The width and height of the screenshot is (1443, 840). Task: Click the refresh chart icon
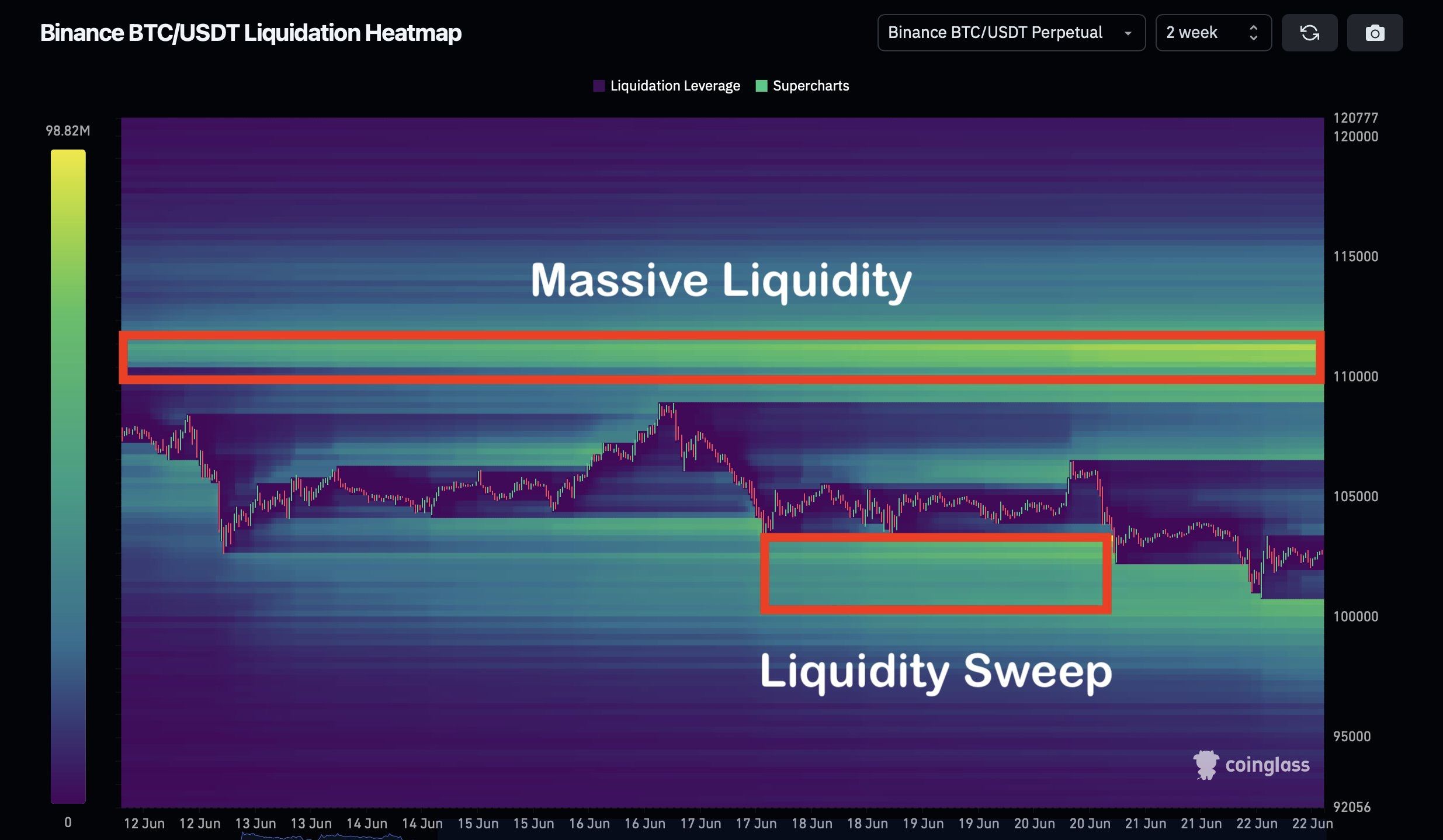pyautogui.click(x=1309, y=33)
